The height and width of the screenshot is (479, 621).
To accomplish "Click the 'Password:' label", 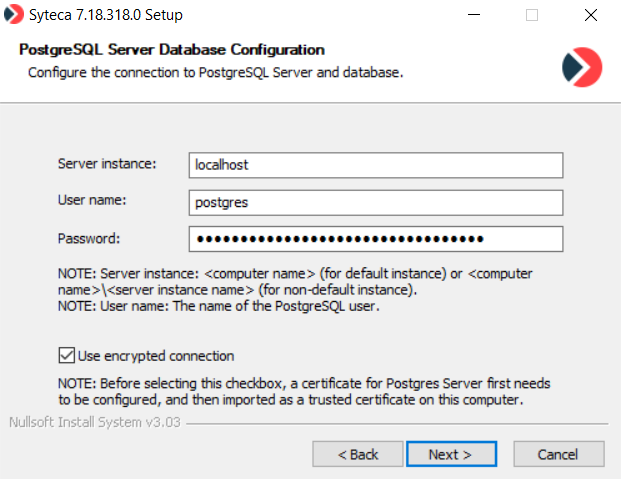I will point(89,238).
